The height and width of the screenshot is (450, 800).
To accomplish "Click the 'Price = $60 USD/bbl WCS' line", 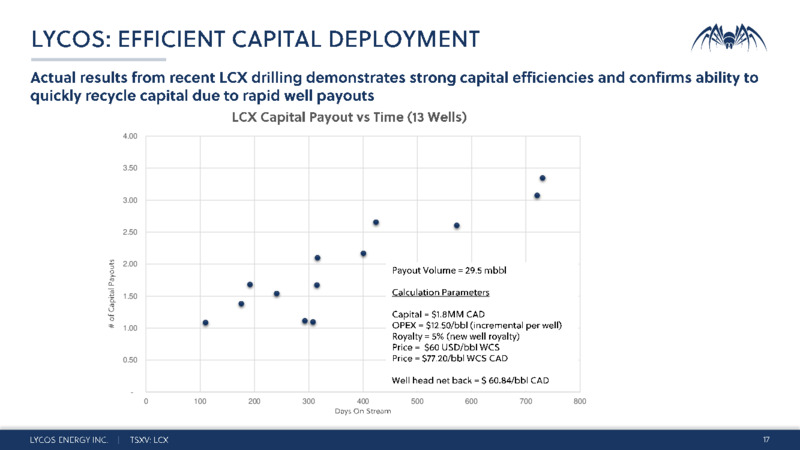I will [445, 347].
